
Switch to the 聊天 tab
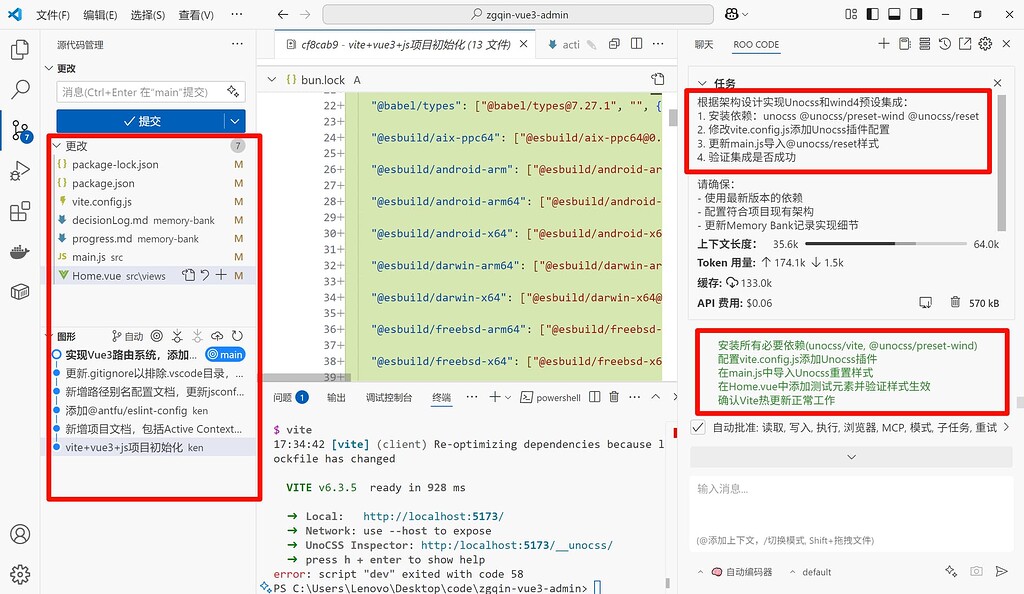[x=703, y=44]
